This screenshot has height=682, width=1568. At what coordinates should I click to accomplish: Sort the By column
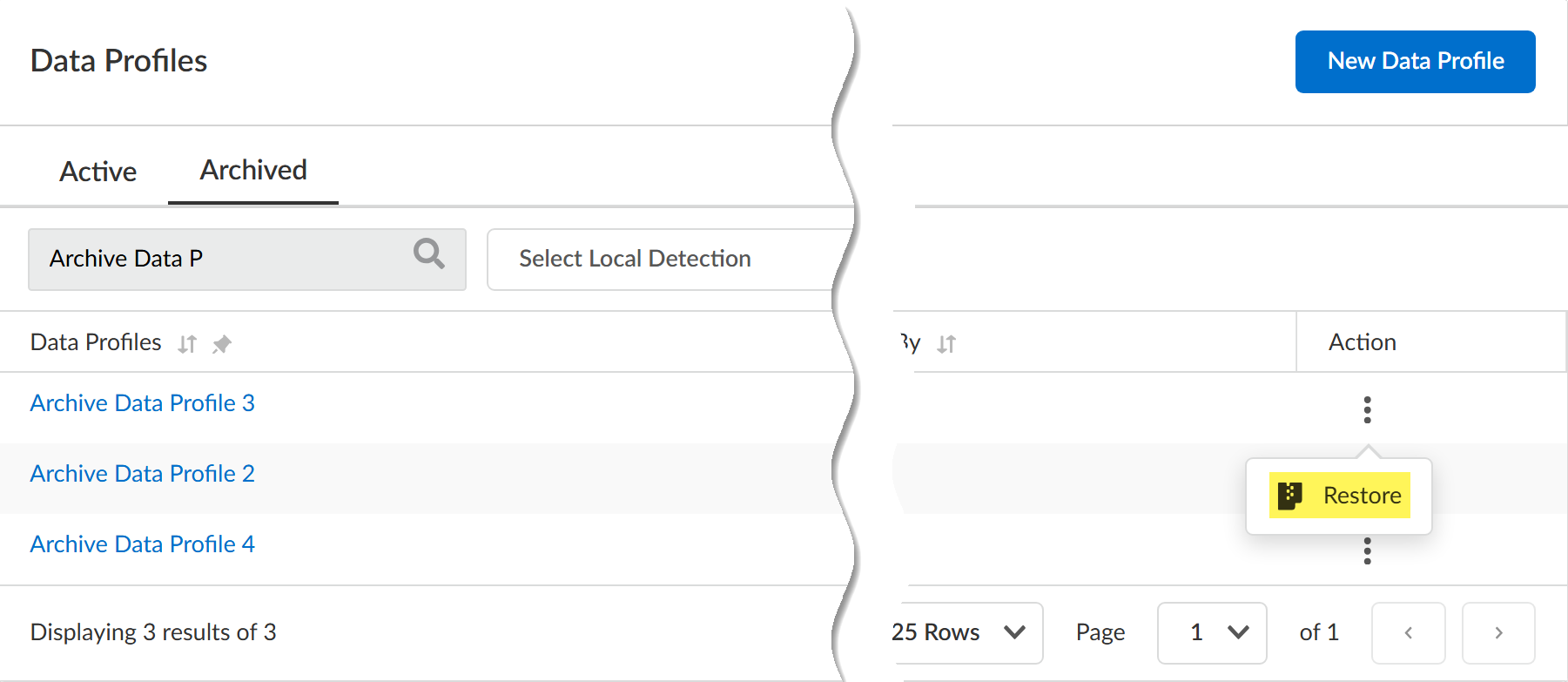[x=946, y=345]
